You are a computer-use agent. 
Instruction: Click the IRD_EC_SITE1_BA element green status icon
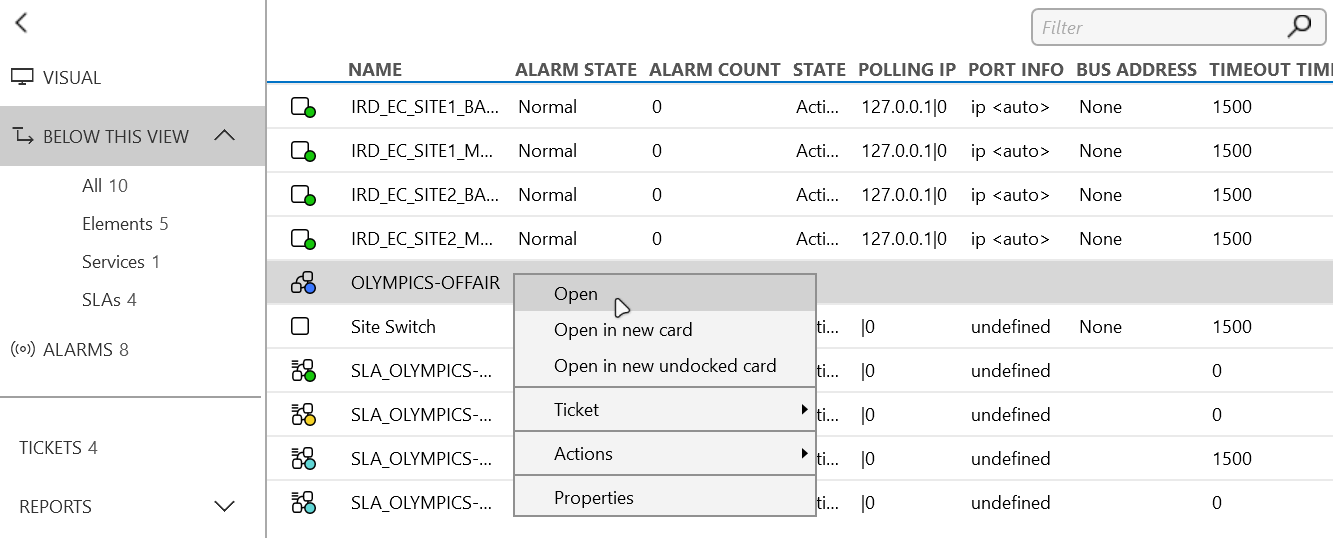pyautogui.click(x=303, y=107)
